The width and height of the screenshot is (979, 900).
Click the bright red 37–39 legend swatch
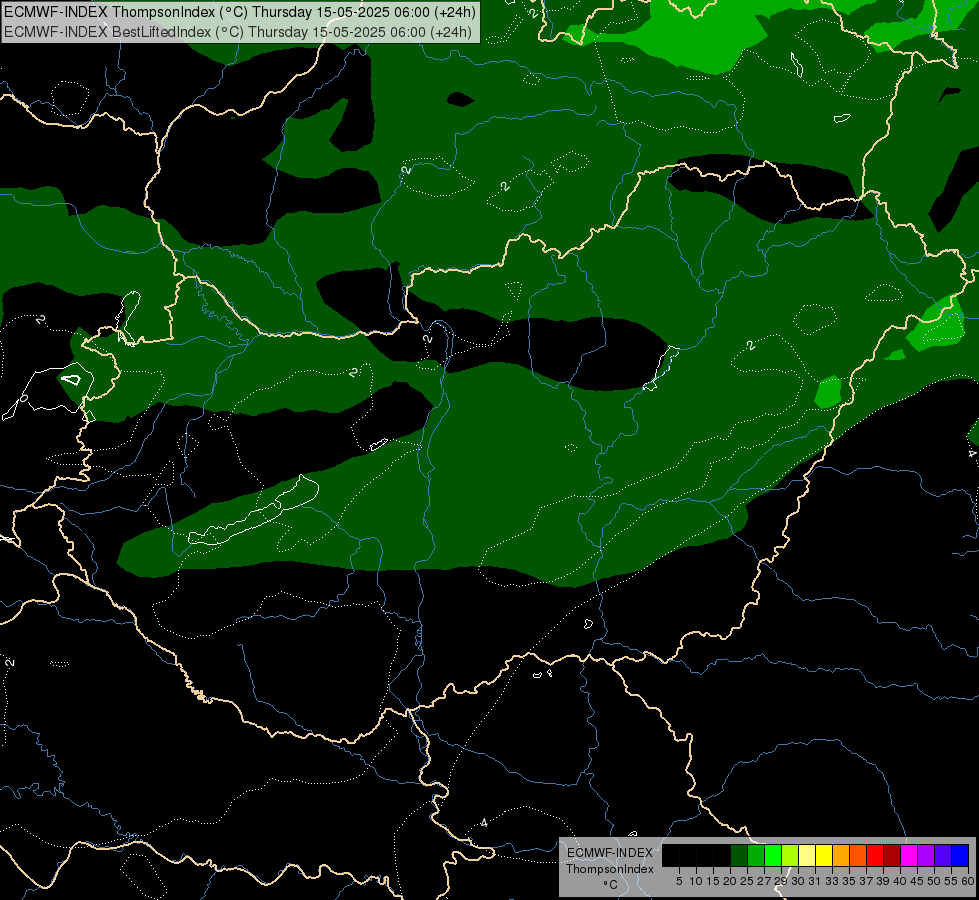(x=875, y=855)
